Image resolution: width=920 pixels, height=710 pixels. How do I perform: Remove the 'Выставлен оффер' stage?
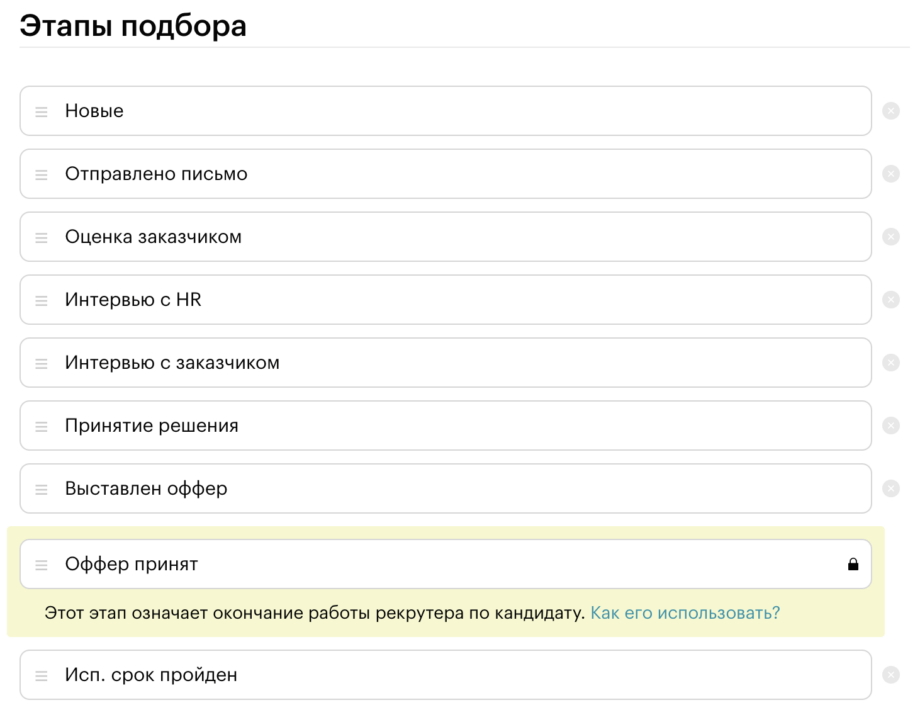pos(890,489)
